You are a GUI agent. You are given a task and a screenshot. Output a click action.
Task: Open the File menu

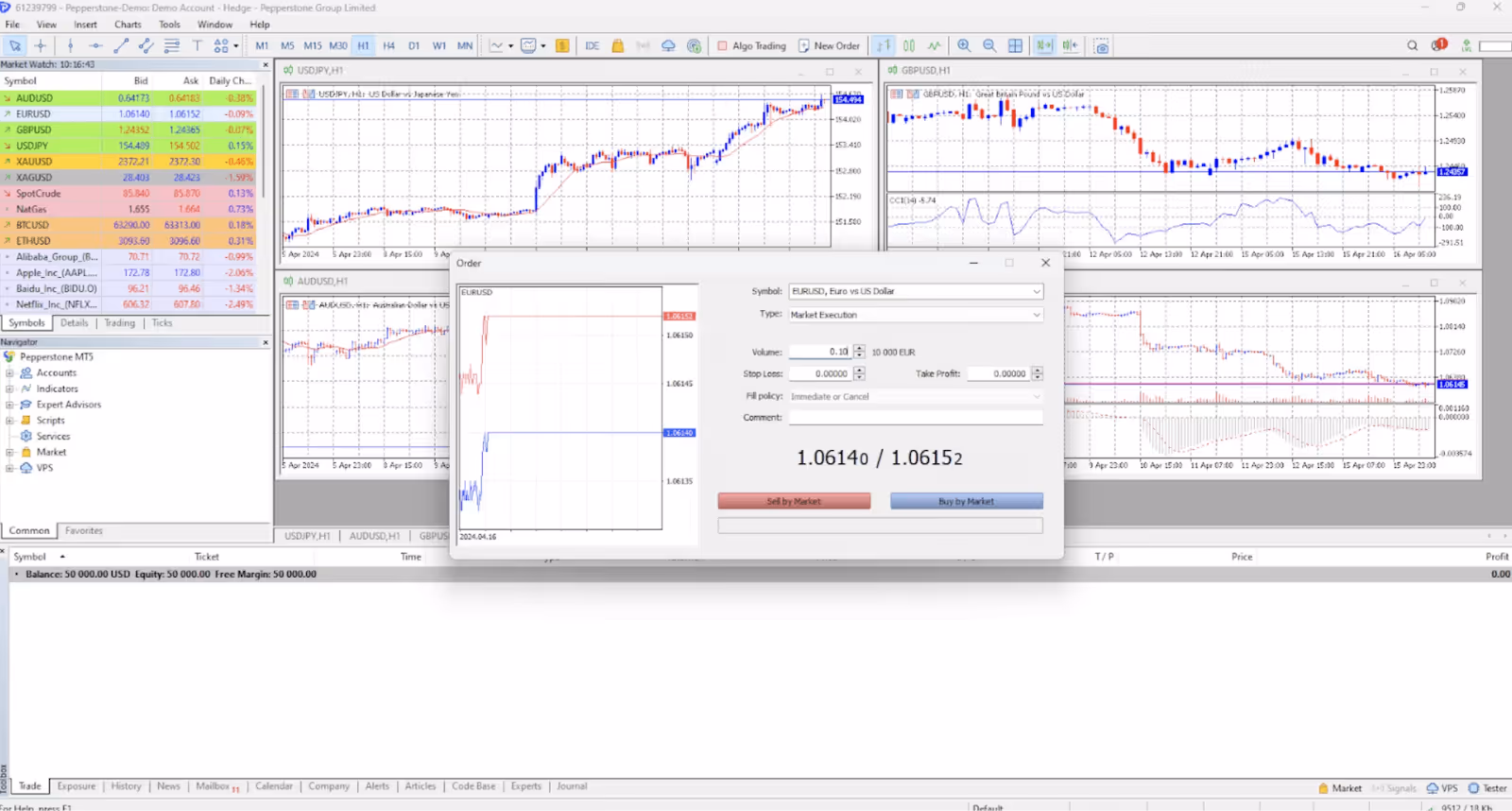(12, 25)
